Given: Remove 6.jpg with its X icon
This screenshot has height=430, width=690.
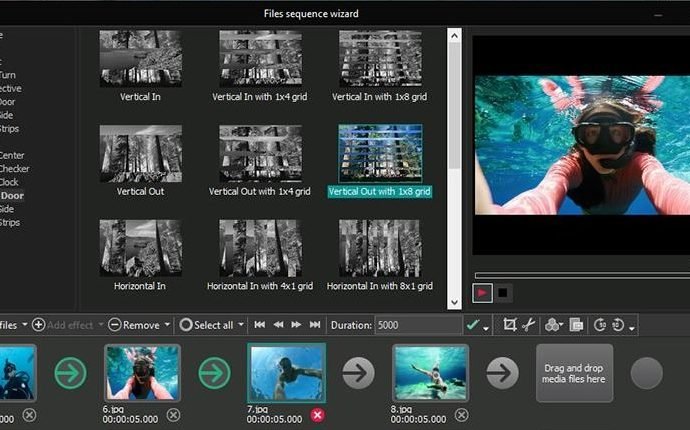Looking at the screenshot, I should (173, 415).
